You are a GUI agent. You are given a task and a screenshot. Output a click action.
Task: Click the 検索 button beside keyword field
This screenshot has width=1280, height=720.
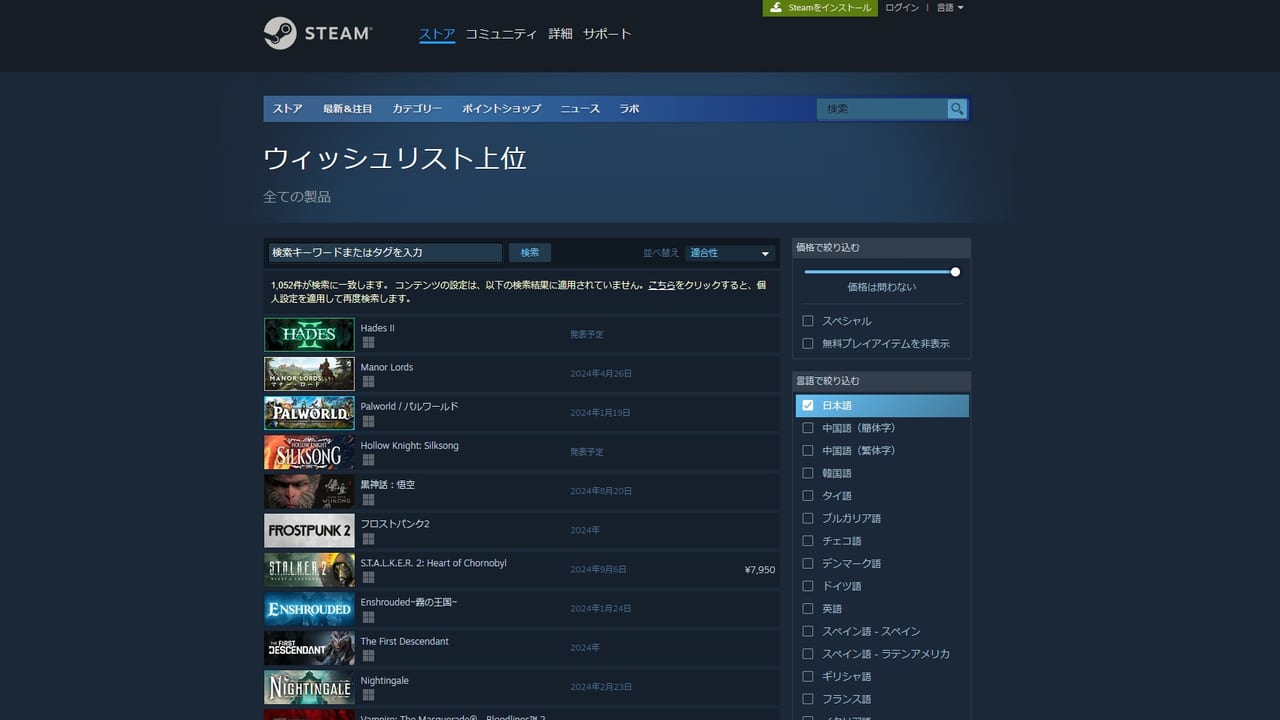(x=530, y=253)
